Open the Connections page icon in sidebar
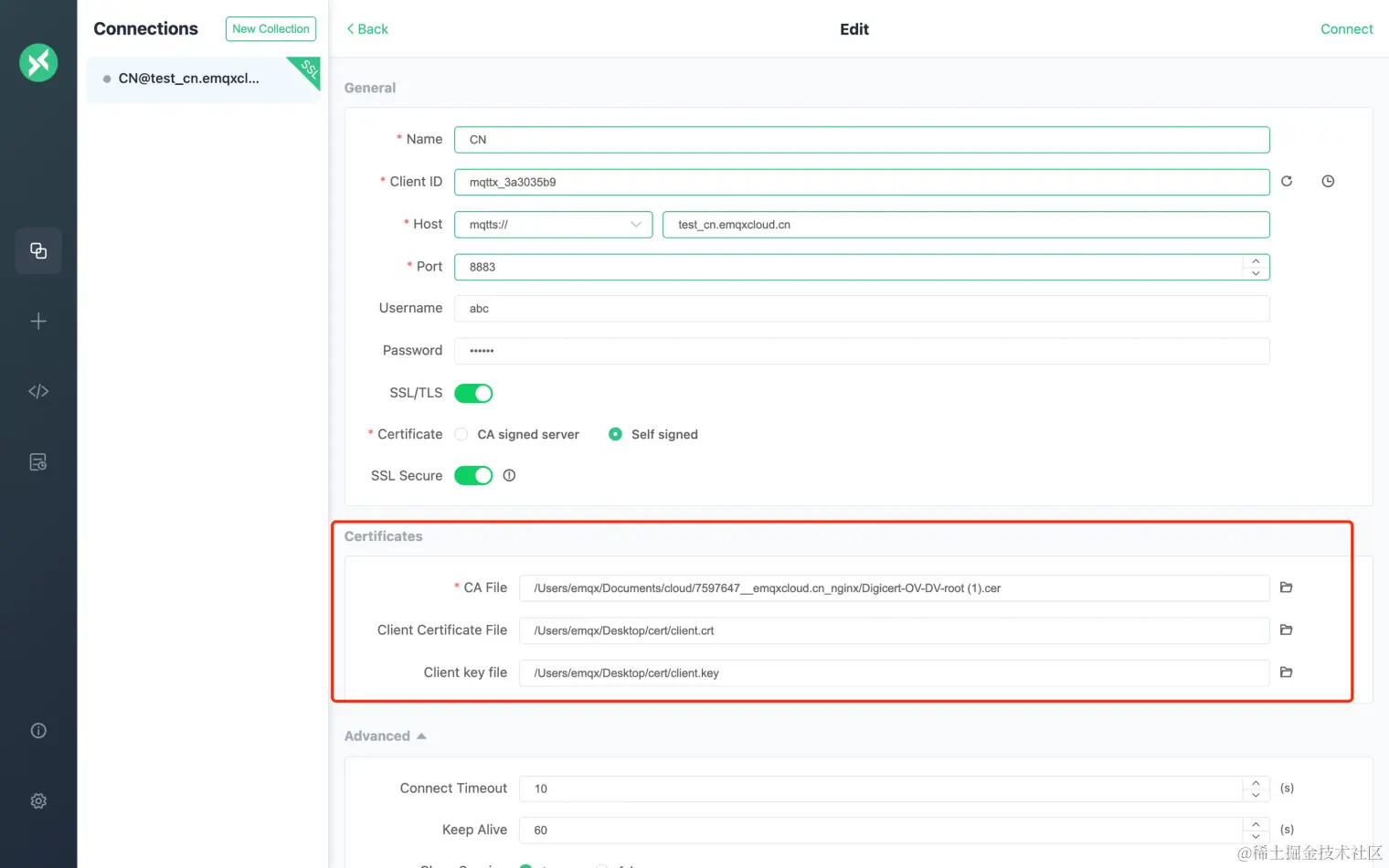 (x=38, y=250)
